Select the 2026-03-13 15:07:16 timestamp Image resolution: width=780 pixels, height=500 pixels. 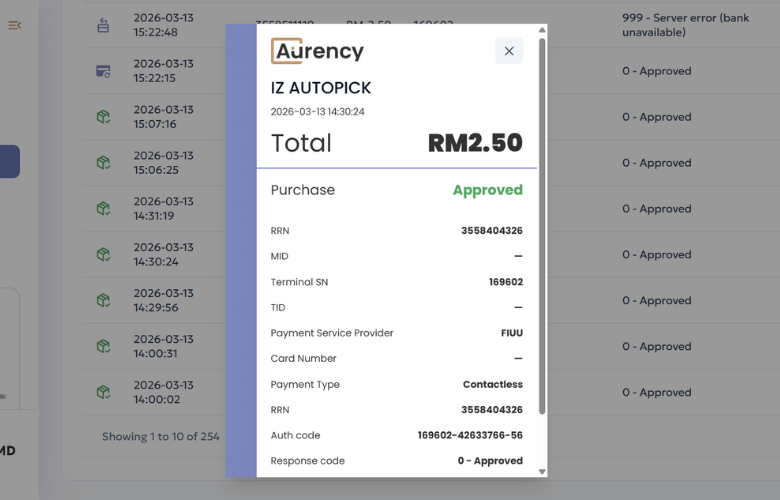163,117
